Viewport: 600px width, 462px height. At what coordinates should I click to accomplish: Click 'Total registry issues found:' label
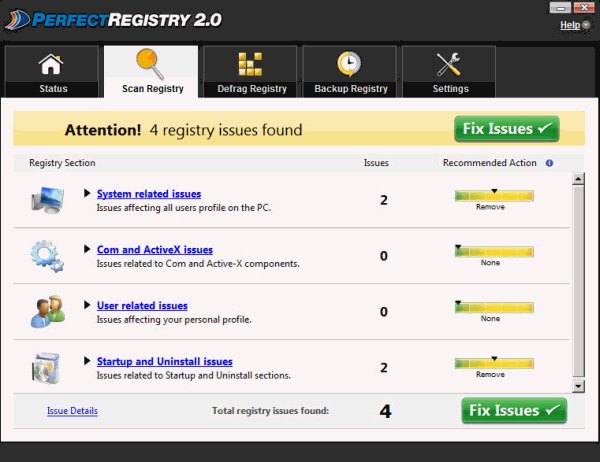pyautogui.click(x=271, y=411)
